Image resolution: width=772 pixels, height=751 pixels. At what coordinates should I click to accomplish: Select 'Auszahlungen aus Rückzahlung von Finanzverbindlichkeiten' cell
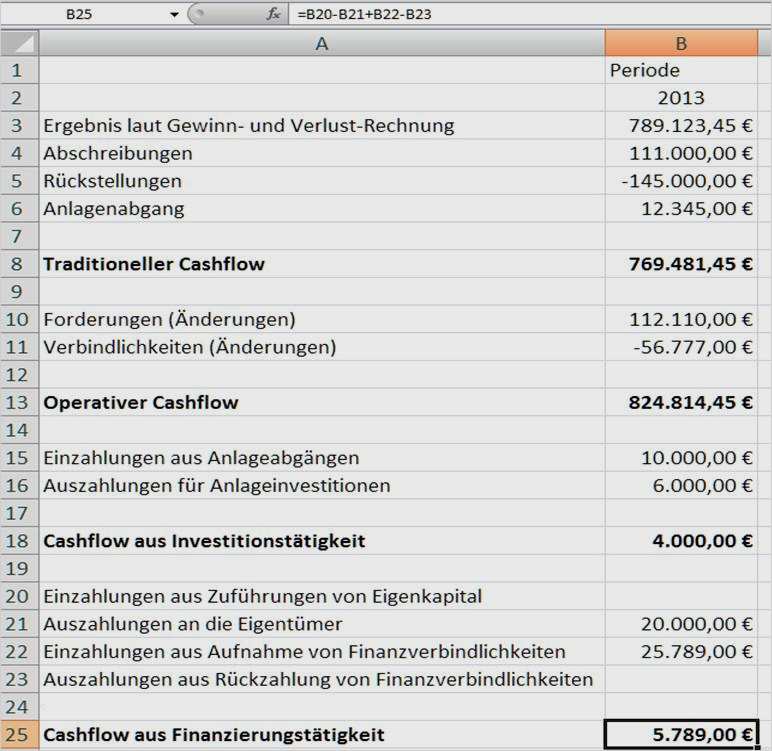point(322,680)
